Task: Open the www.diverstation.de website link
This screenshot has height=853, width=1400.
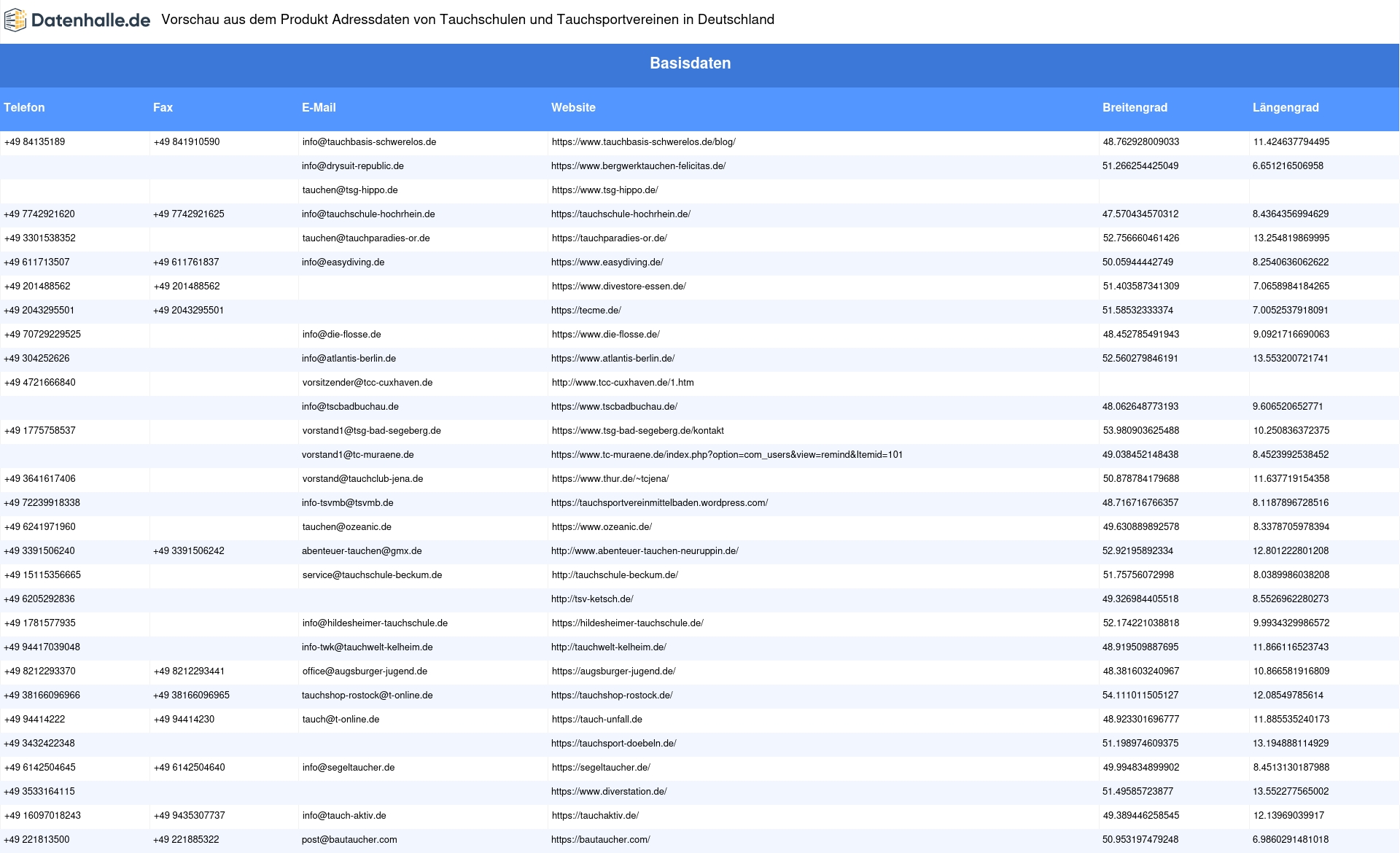Action: tap(609, 792)
